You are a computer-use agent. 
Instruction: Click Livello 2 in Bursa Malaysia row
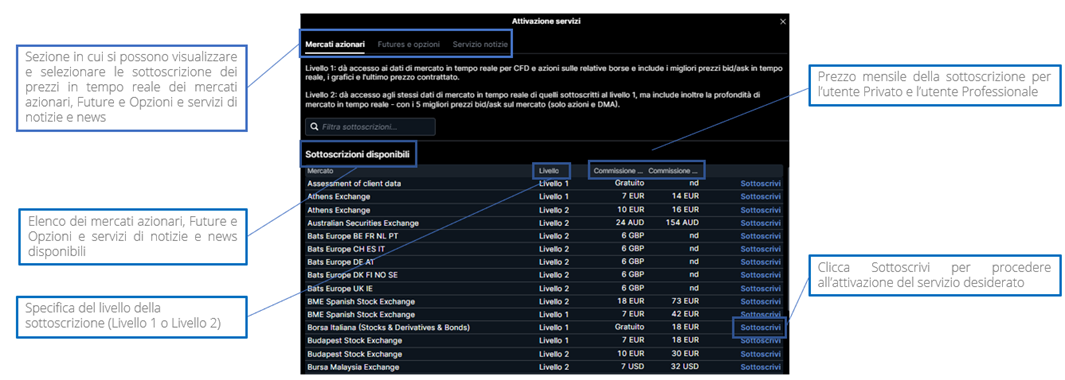pos(554,367)
